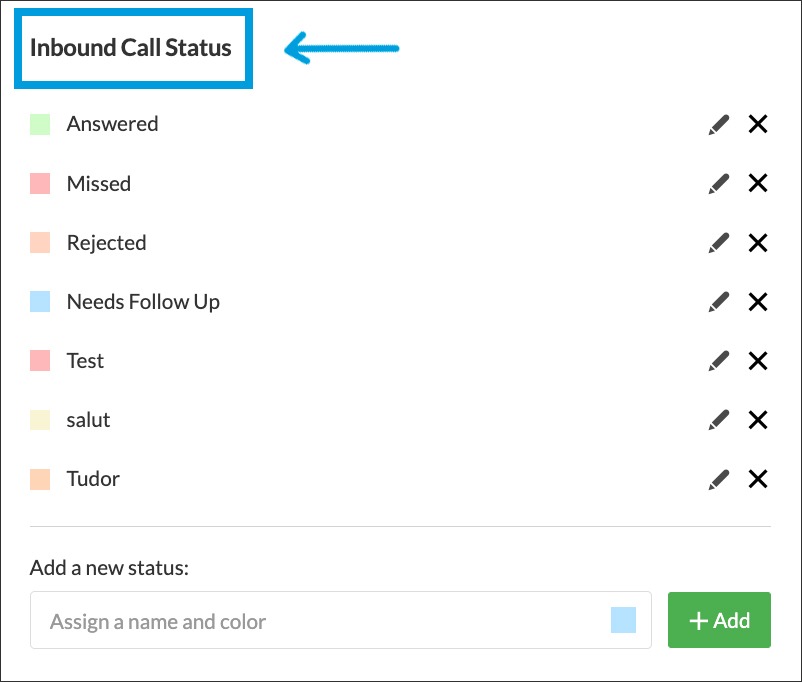Select the Inbound Call Status heading
Viewport: 802px width, 682px height.
pos(131,48)
